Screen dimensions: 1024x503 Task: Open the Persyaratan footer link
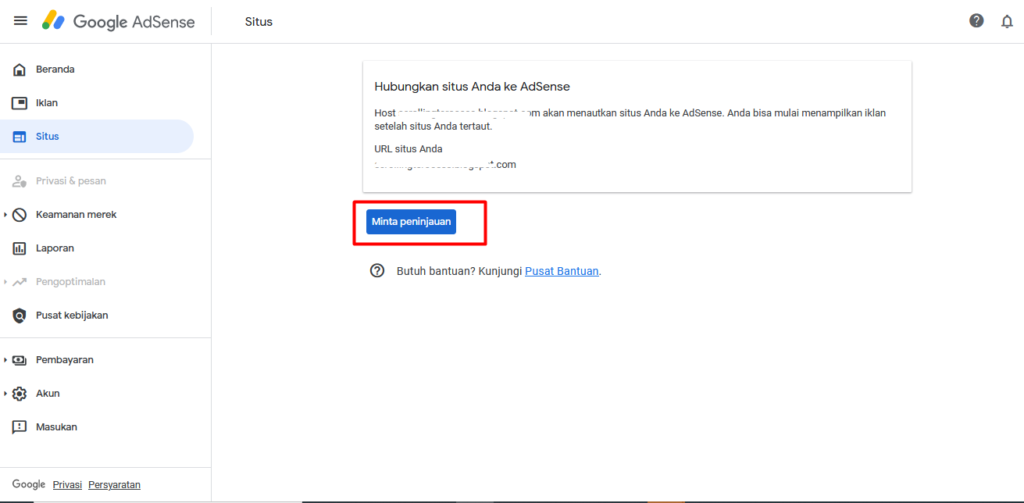pos(114,485)
